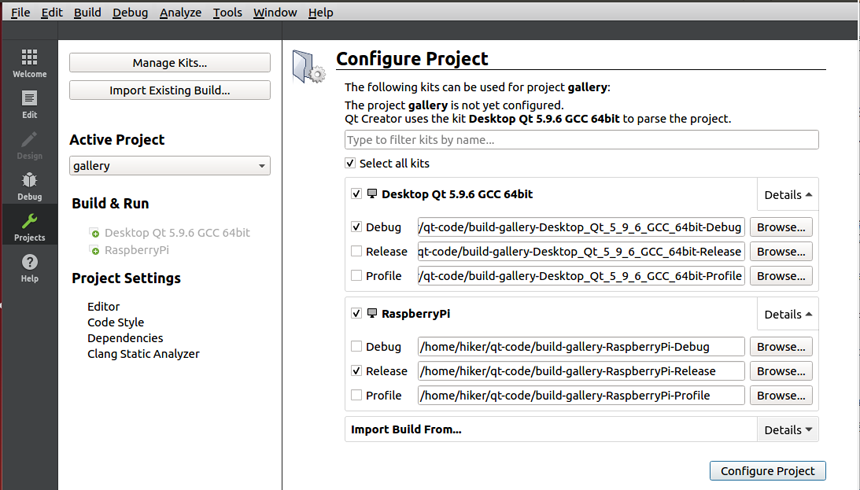The height and width of the screenshot is (490, 860).
Task: Uncheck the RaspberryPi kit checkbox
Action: point(357,313)
